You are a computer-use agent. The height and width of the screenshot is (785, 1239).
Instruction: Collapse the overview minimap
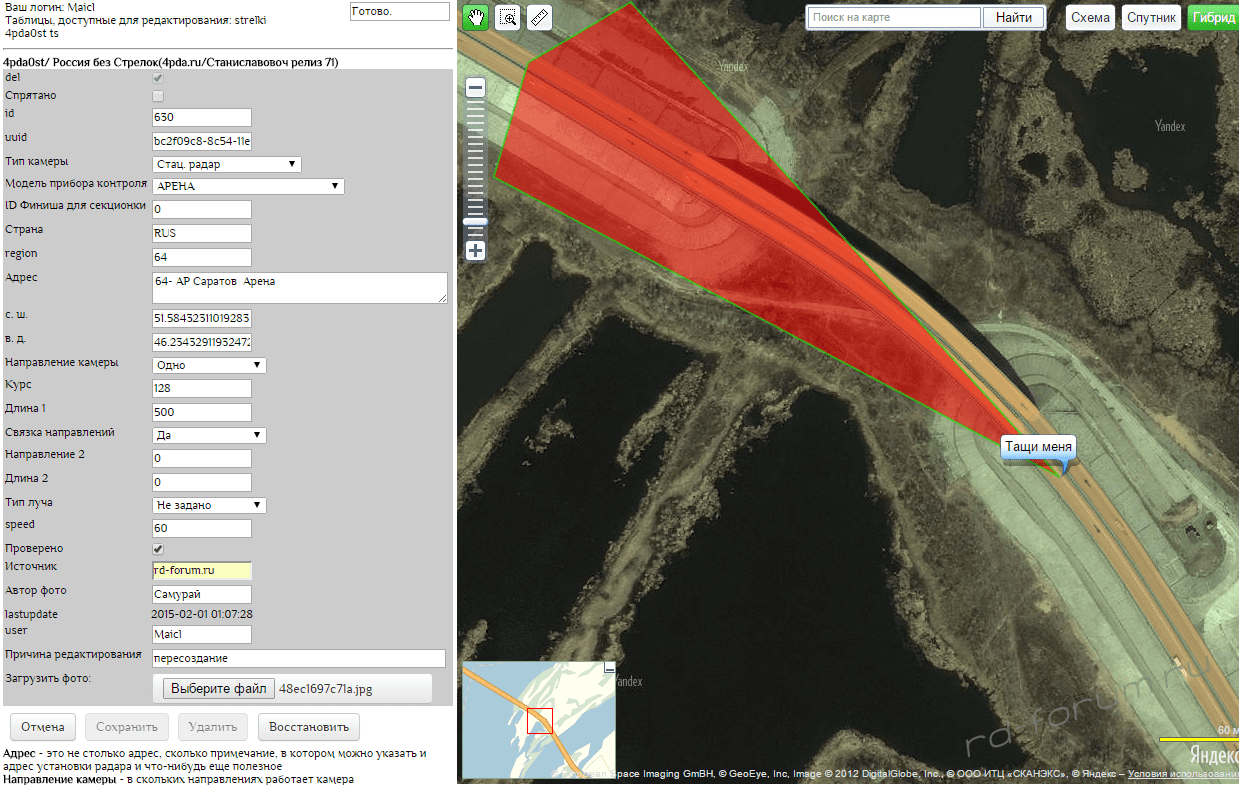click(609, 667)
